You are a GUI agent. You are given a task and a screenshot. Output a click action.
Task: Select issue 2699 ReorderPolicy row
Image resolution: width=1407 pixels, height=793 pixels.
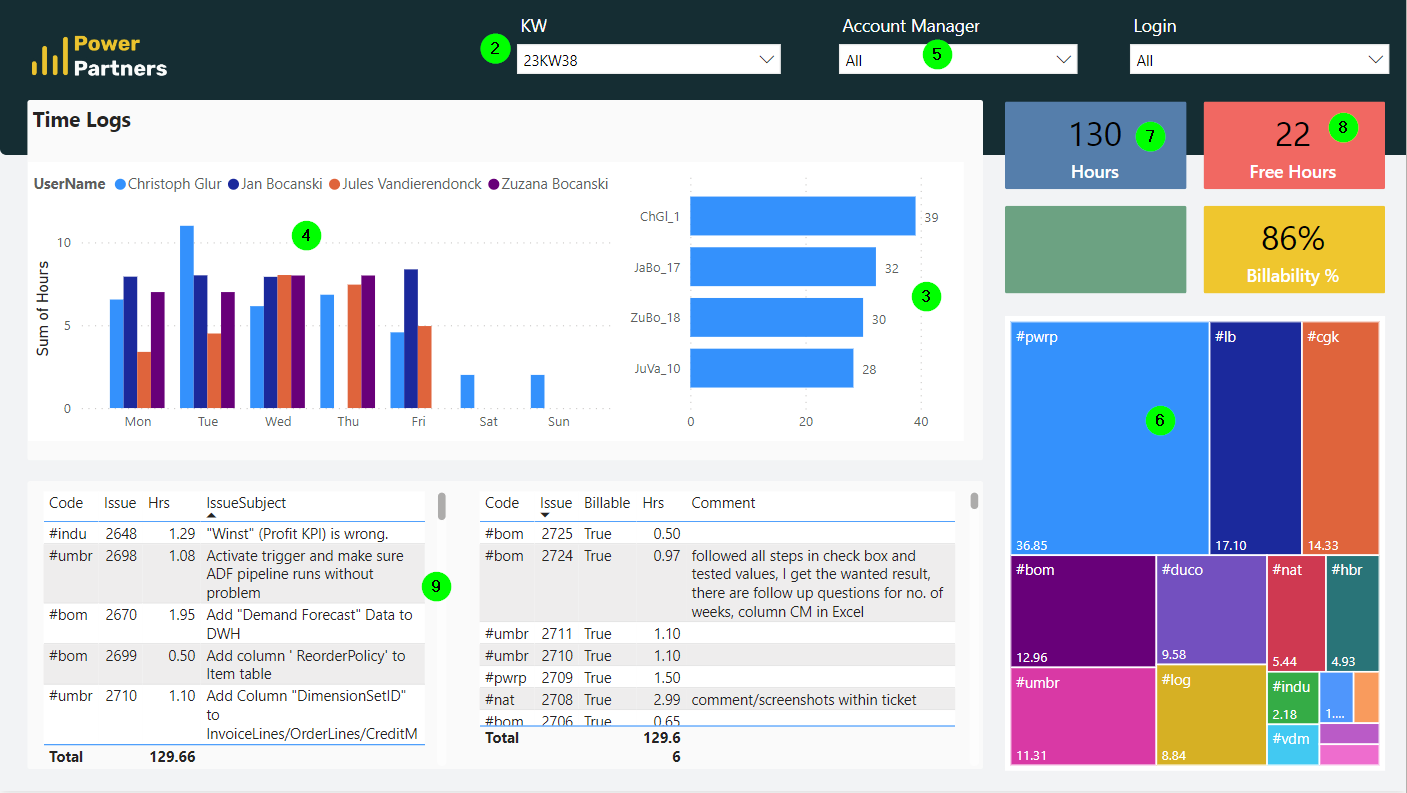[x=234, y=664]
